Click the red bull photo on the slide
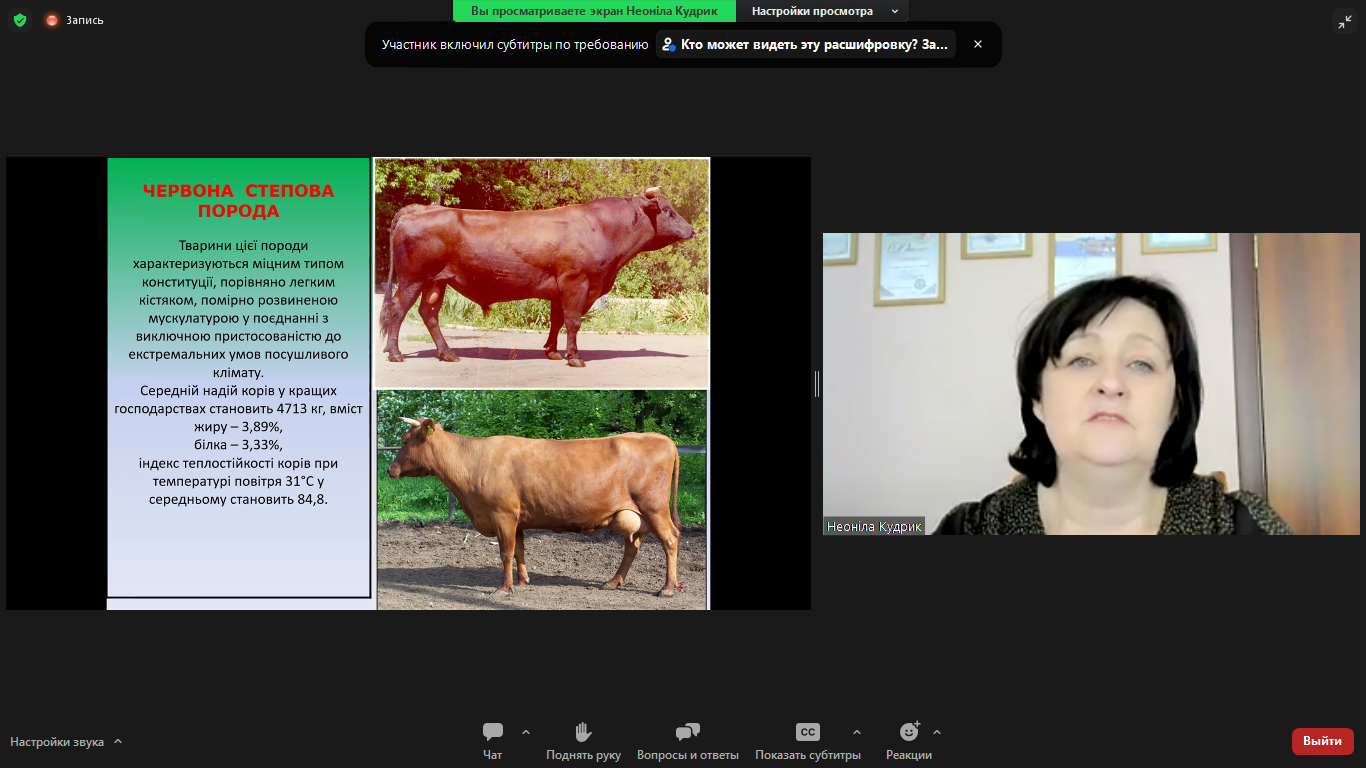Screen dimensions: 1366x768 click(x=541, y=273)
